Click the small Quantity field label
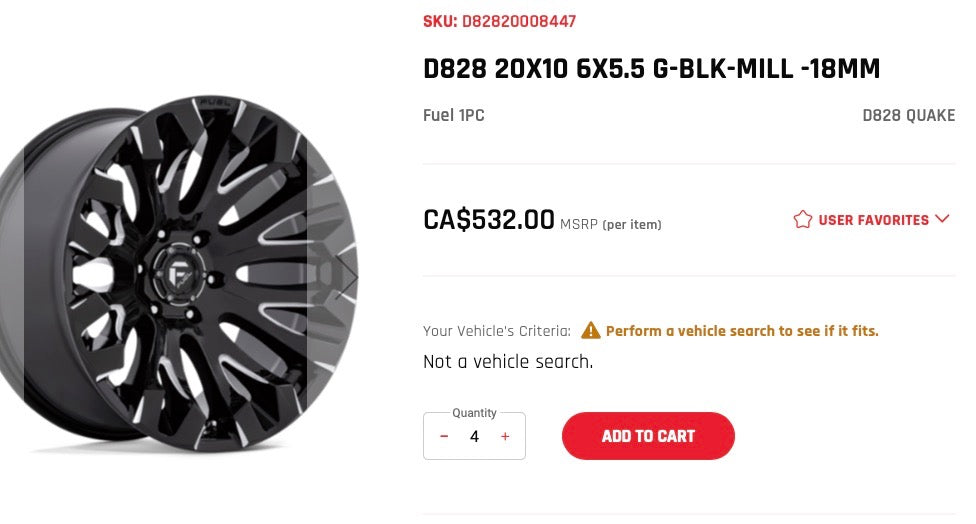 pos(474,413)
